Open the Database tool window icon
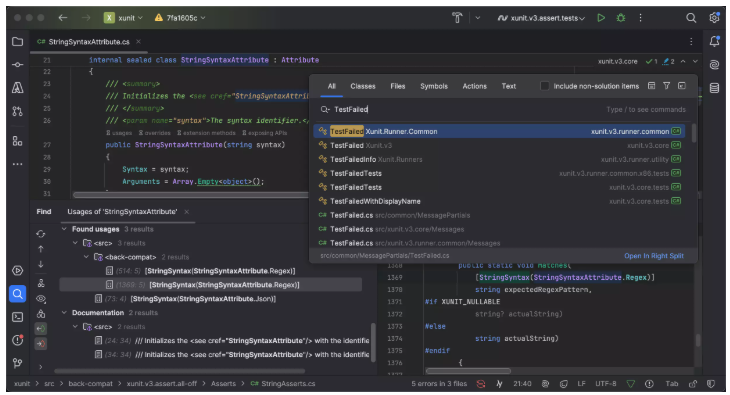The width and height of the screenshot is (730, 395). [x=714, y=88]
